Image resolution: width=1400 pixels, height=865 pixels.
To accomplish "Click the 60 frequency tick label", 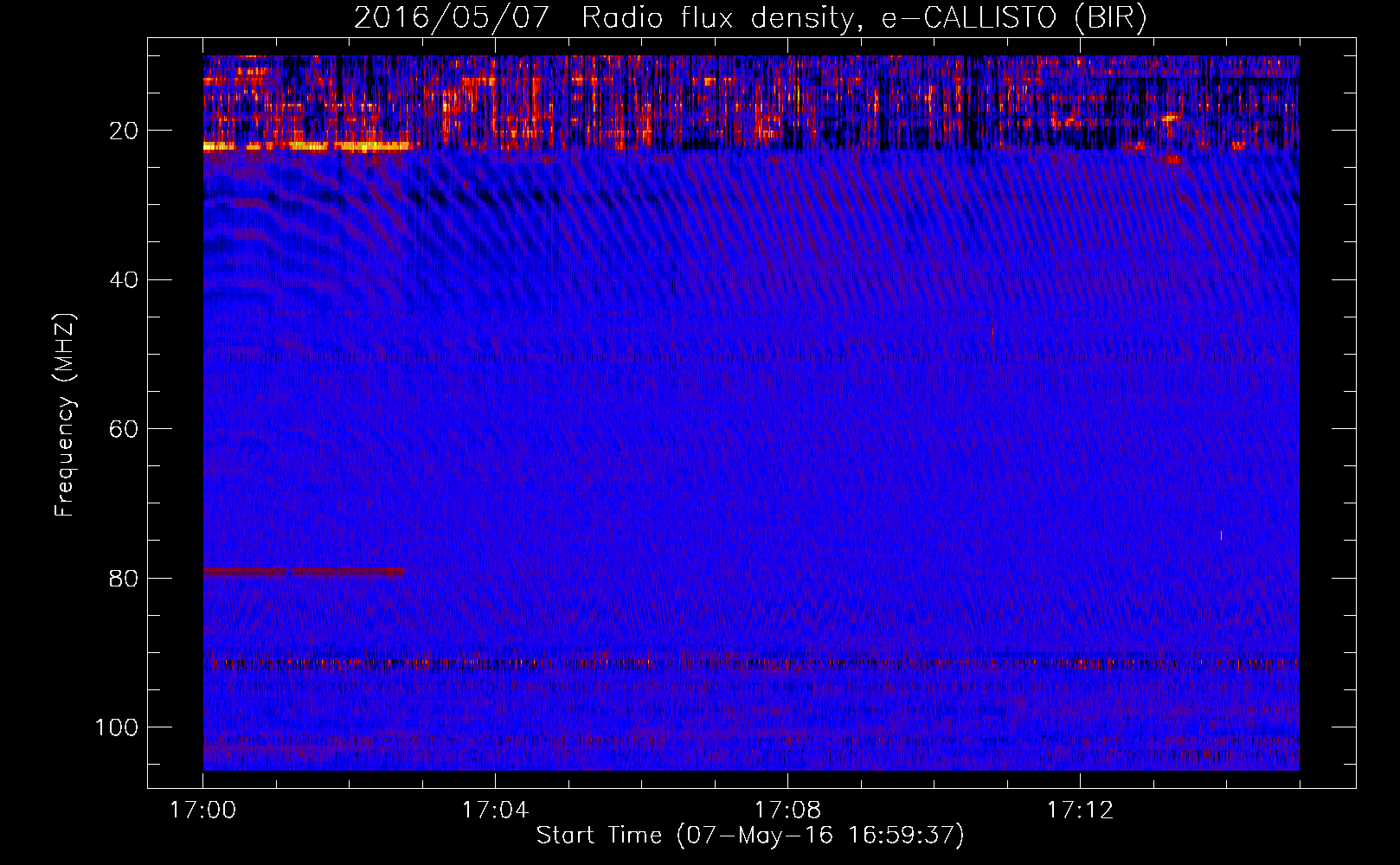I will pyautogui.click(x=125, y=429).
